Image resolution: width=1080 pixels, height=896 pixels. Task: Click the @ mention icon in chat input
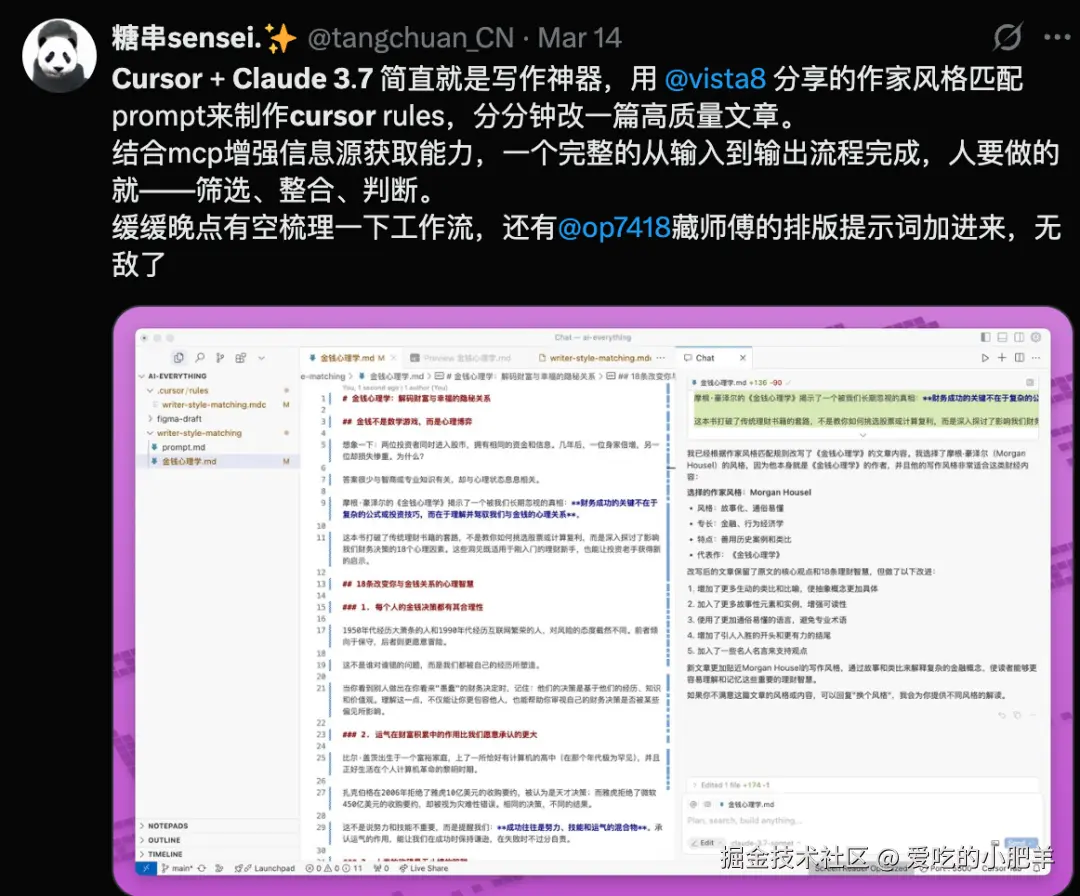(694, 804)
